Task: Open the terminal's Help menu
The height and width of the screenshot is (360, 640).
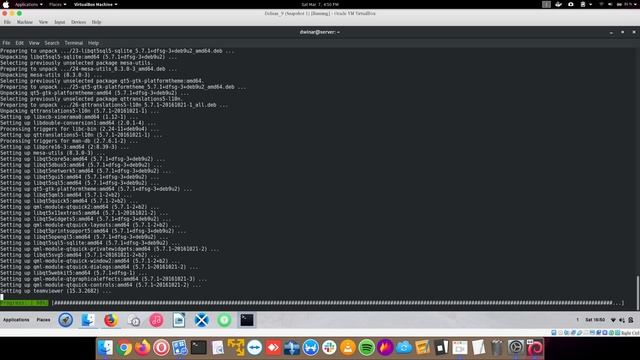Action: [93, 43]
